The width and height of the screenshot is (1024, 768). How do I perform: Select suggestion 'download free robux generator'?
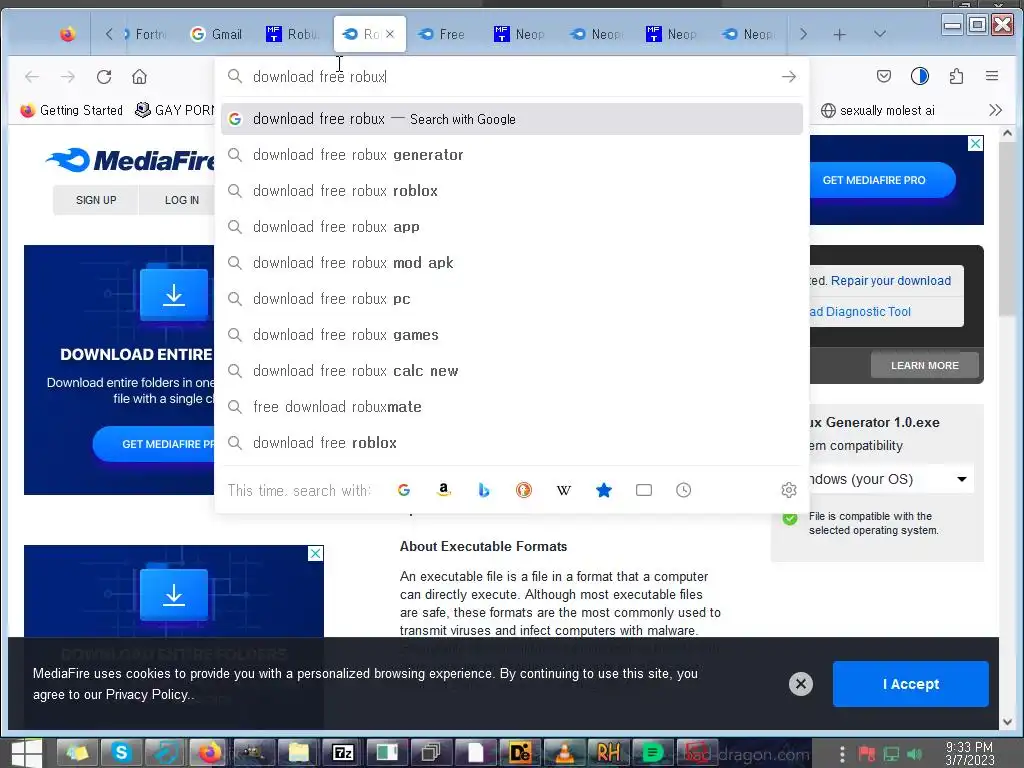511,155
